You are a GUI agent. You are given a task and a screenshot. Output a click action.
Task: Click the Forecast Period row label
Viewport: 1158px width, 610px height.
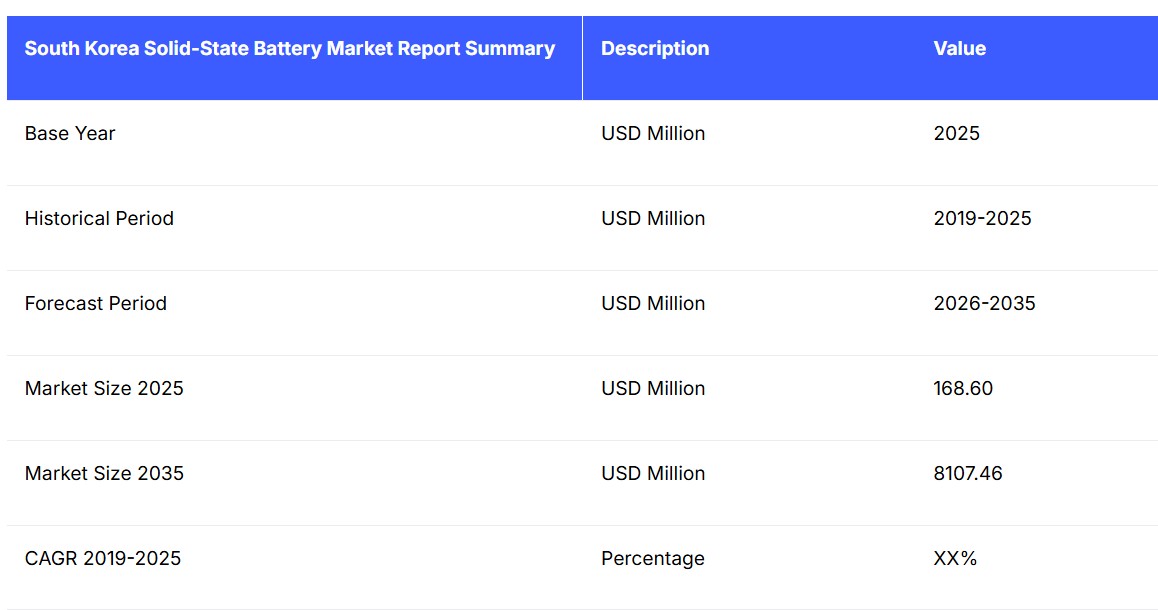click(x=95, y=304)
